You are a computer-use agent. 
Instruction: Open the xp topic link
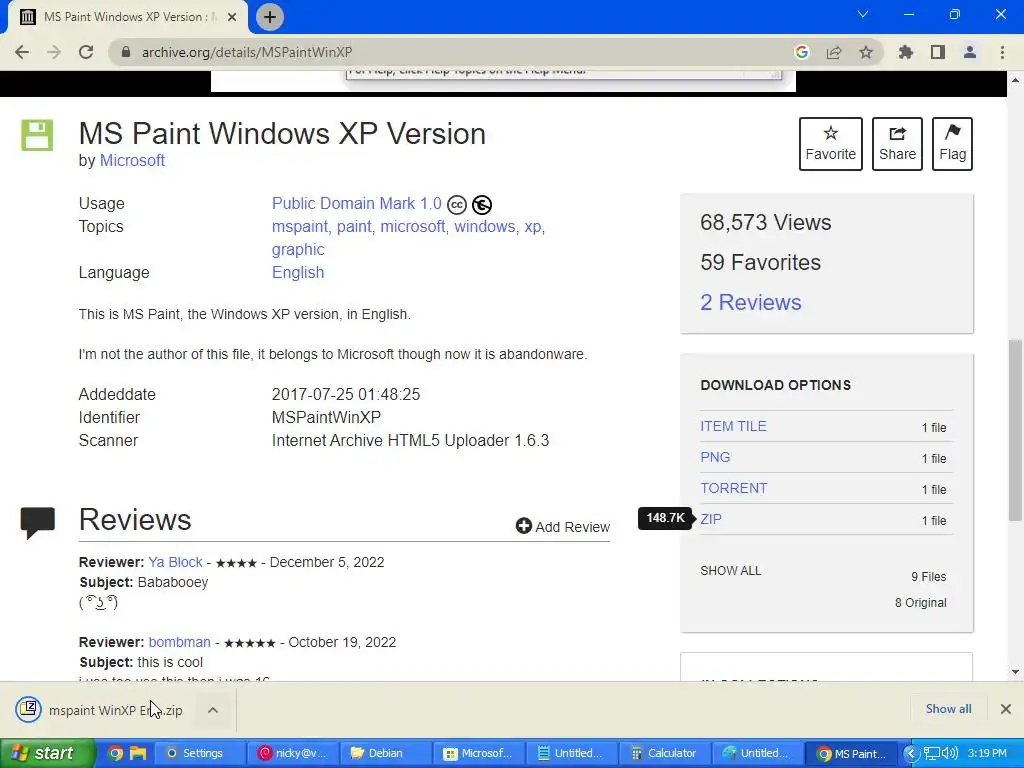pyautogui.click(x=532, y=227)
